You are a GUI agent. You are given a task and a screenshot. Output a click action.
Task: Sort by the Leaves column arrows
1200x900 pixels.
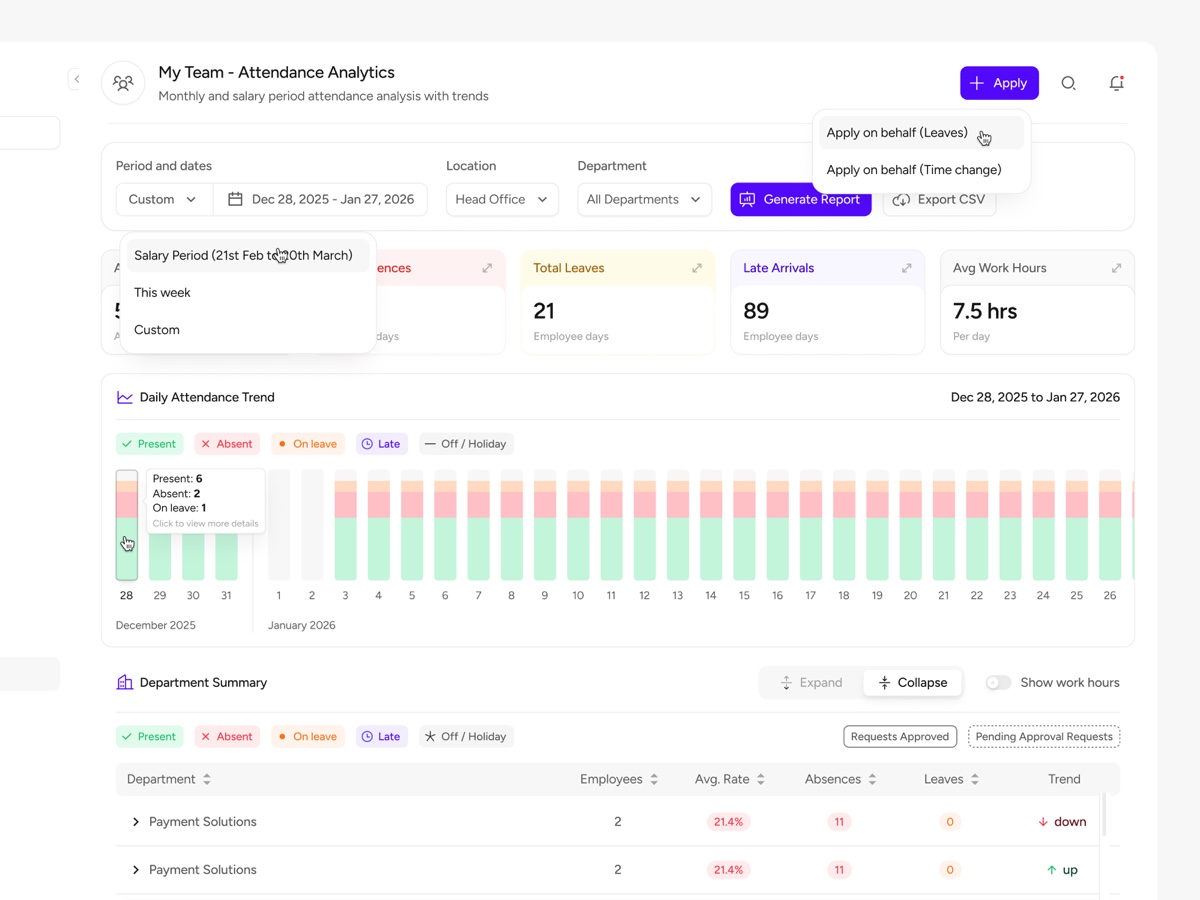975,779
